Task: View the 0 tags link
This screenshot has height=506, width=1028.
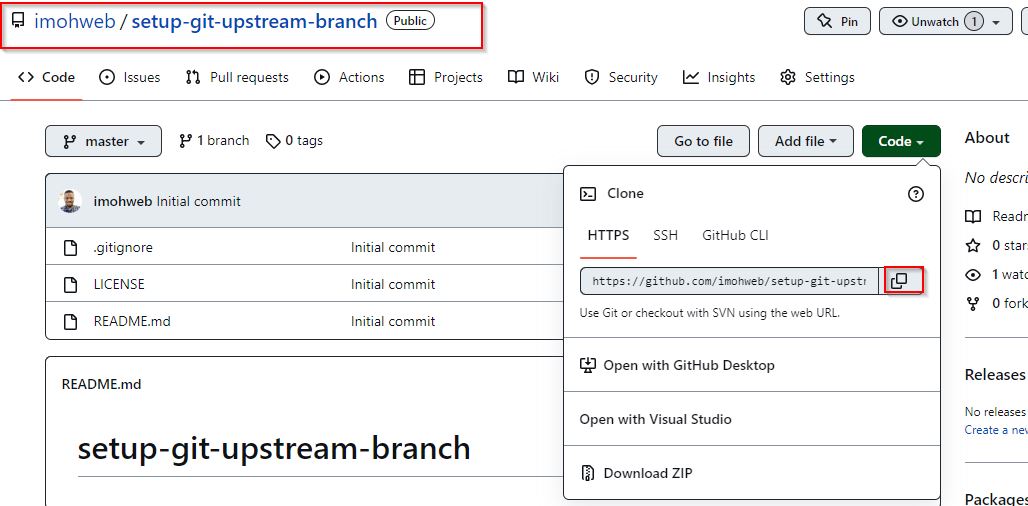Action: pyautogui.click(x=294, y=141)
